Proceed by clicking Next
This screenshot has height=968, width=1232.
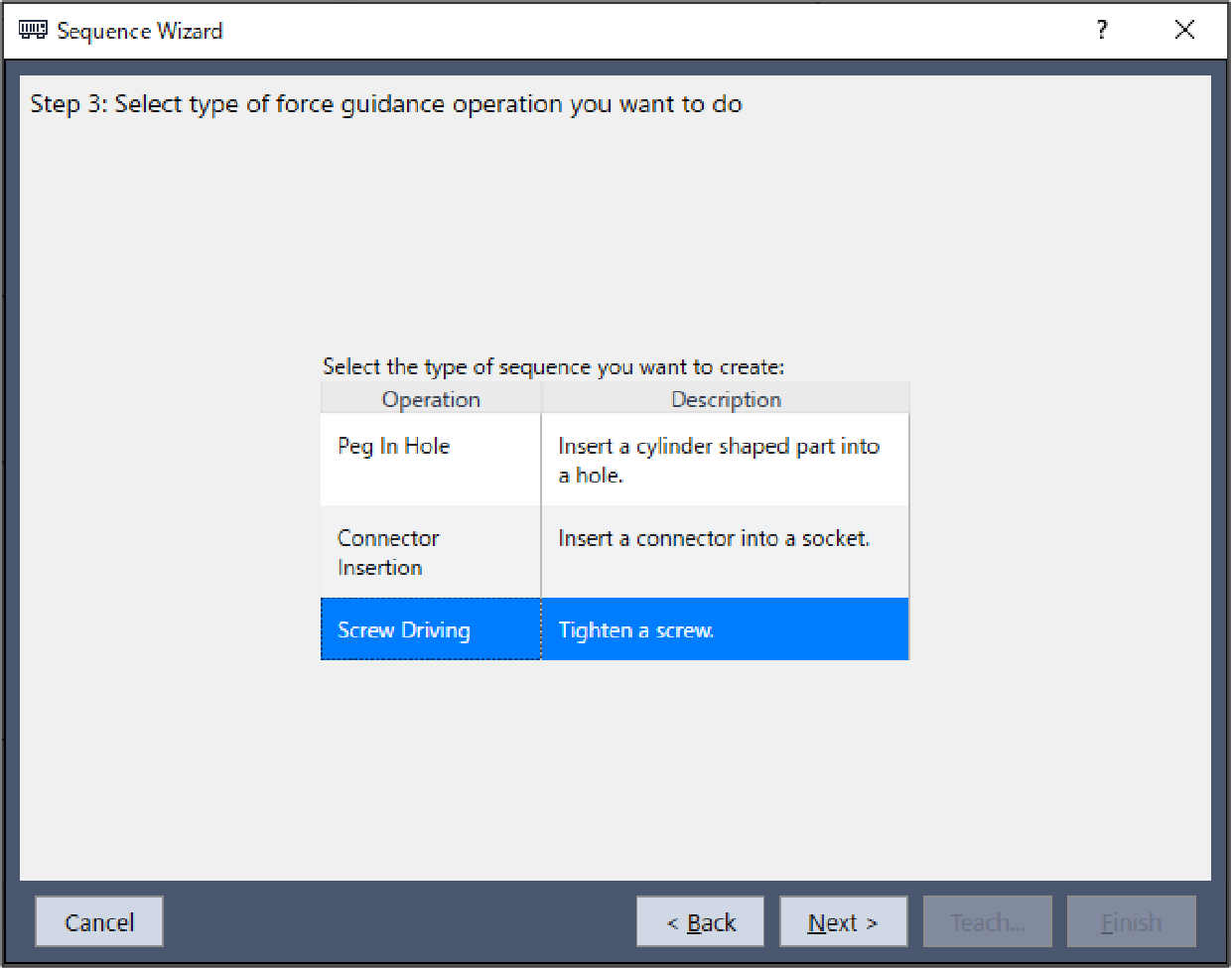coord(843,922)
